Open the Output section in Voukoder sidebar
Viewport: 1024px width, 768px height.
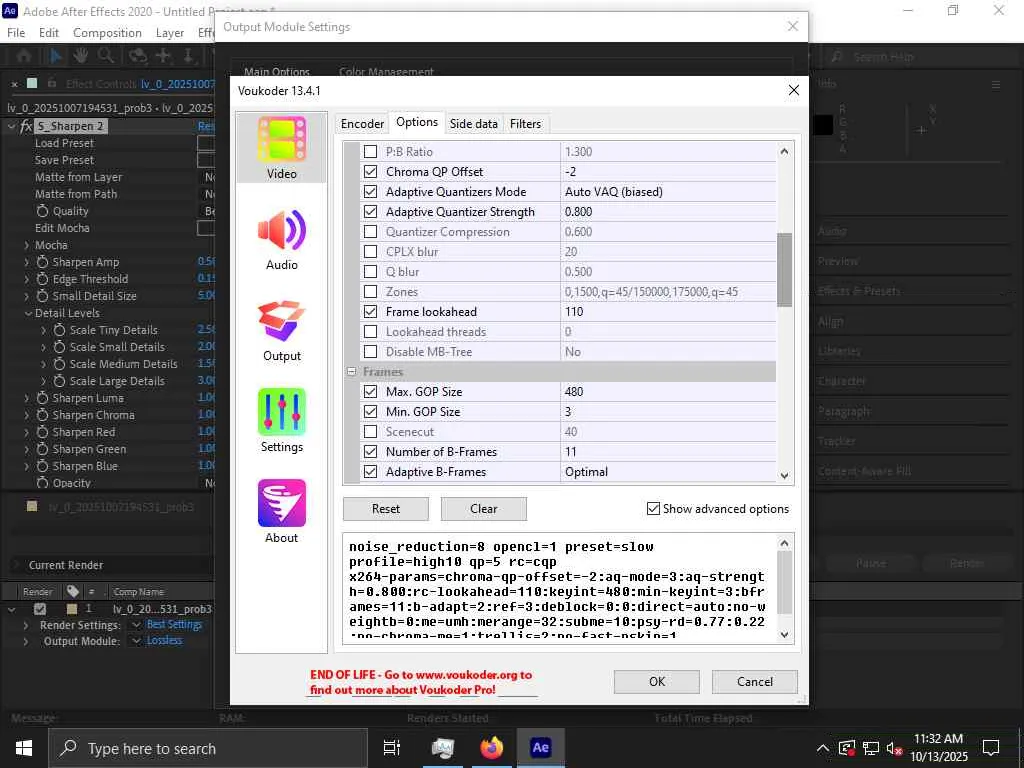[281, 330]
